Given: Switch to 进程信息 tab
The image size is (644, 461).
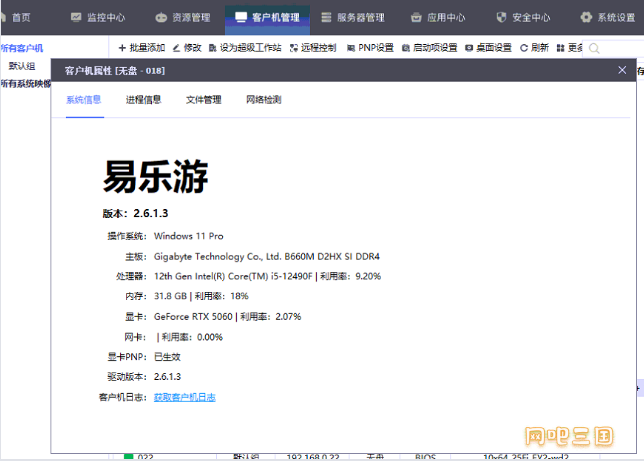Looking at the screenshot, I should click(143, 100).
